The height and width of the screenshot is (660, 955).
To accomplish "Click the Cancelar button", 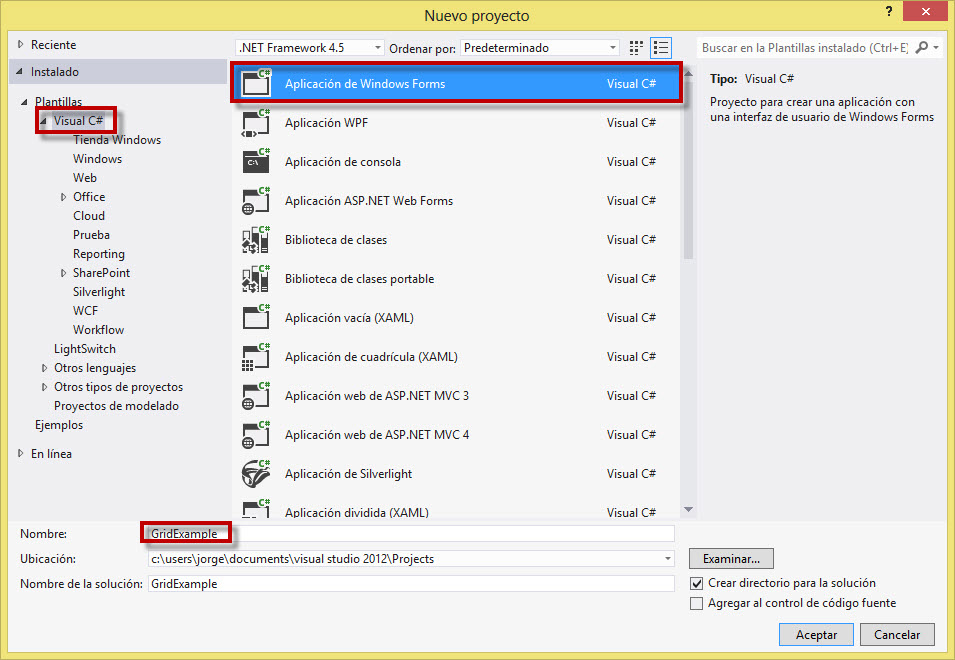I will click(897, 634).
